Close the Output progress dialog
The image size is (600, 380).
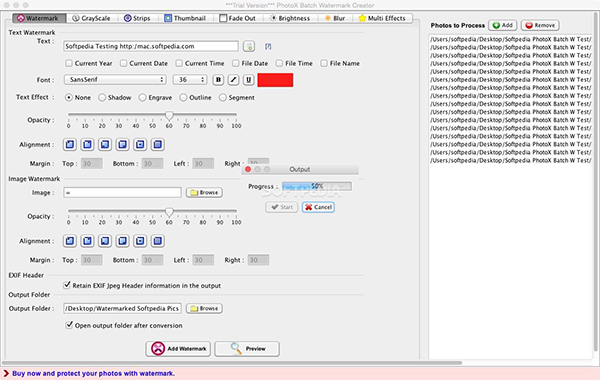click(248, 169)
